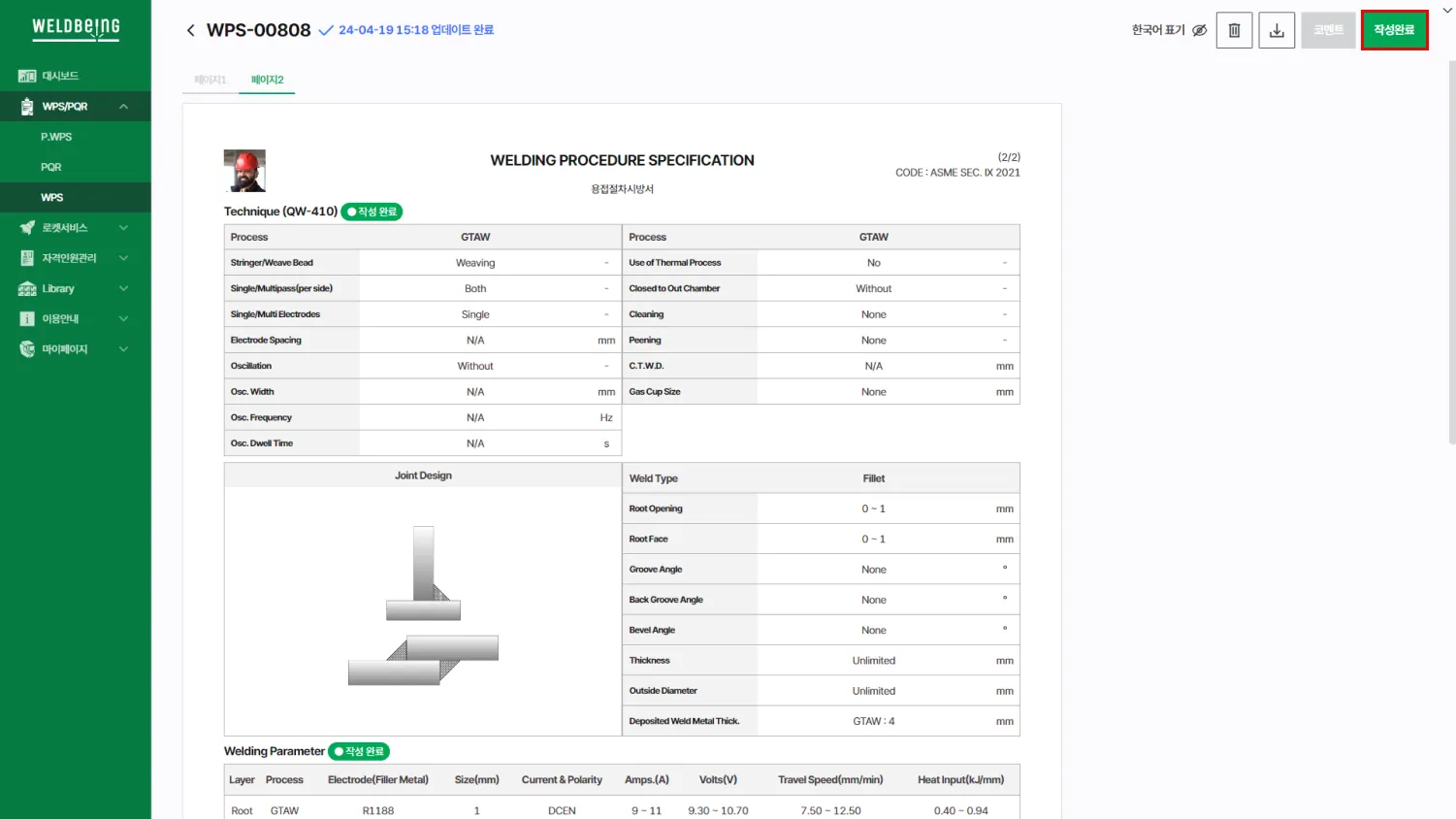Toggle Welding Parameter 작성 완료 badge

pos(359,751)
